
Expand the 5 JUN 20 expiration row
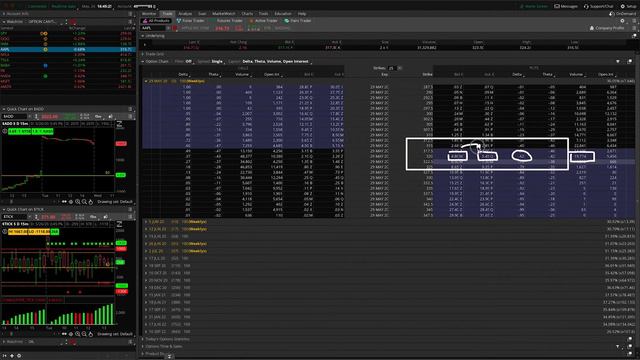click(x=146, y=222)
